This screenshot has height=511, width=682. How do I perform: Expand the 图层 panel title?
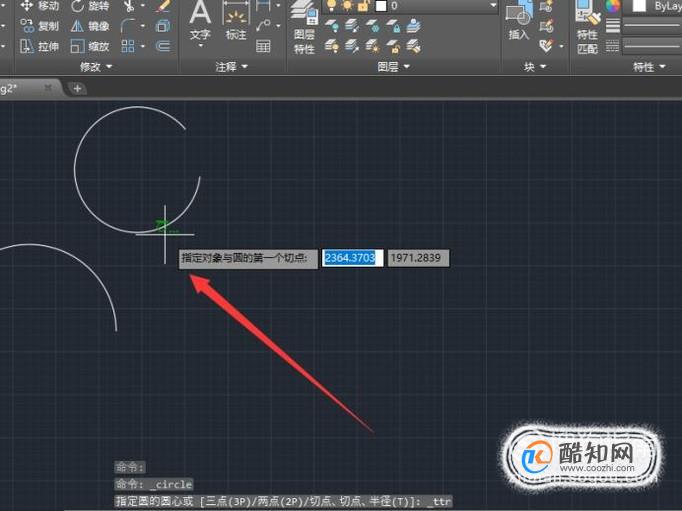click(393, 67)
